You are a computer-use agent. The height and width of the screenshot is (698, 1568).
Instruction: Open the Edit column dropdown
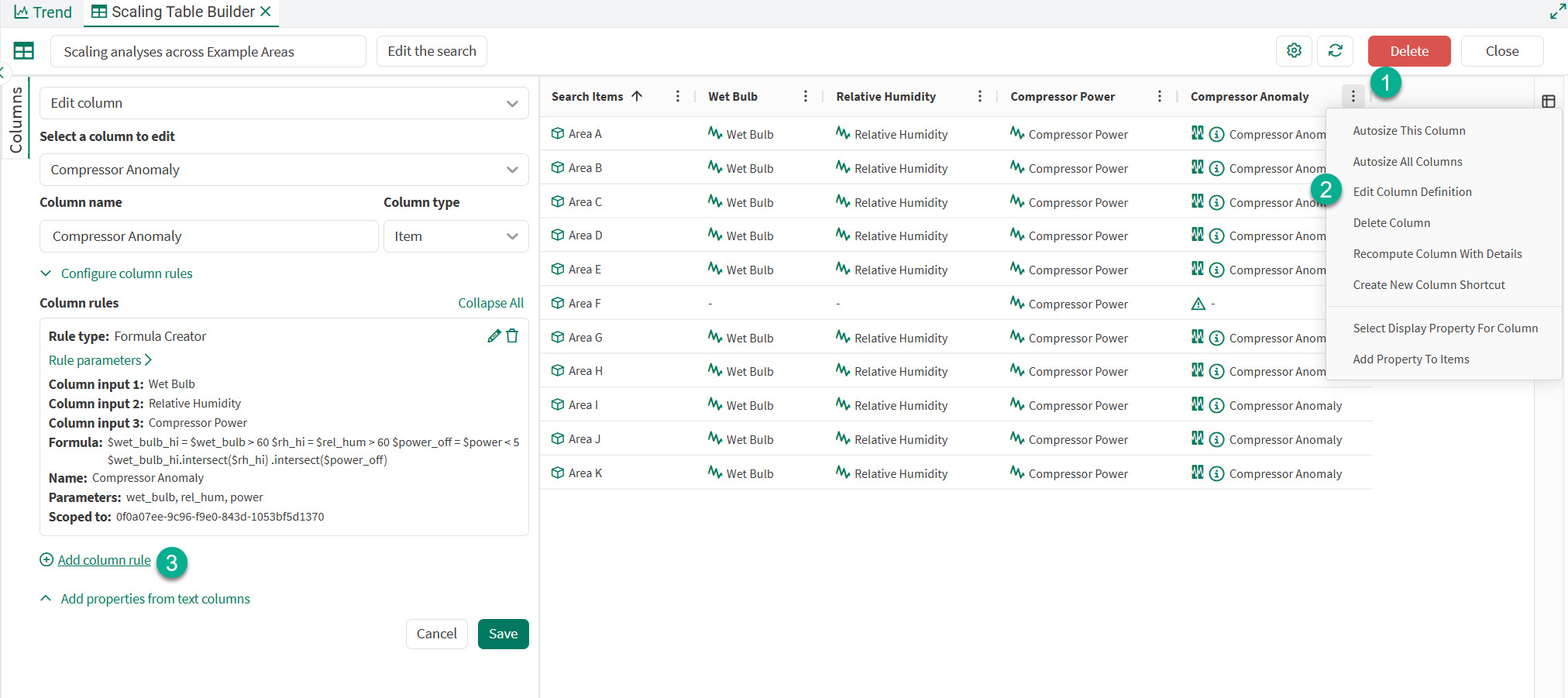click(x=284, y=103)
